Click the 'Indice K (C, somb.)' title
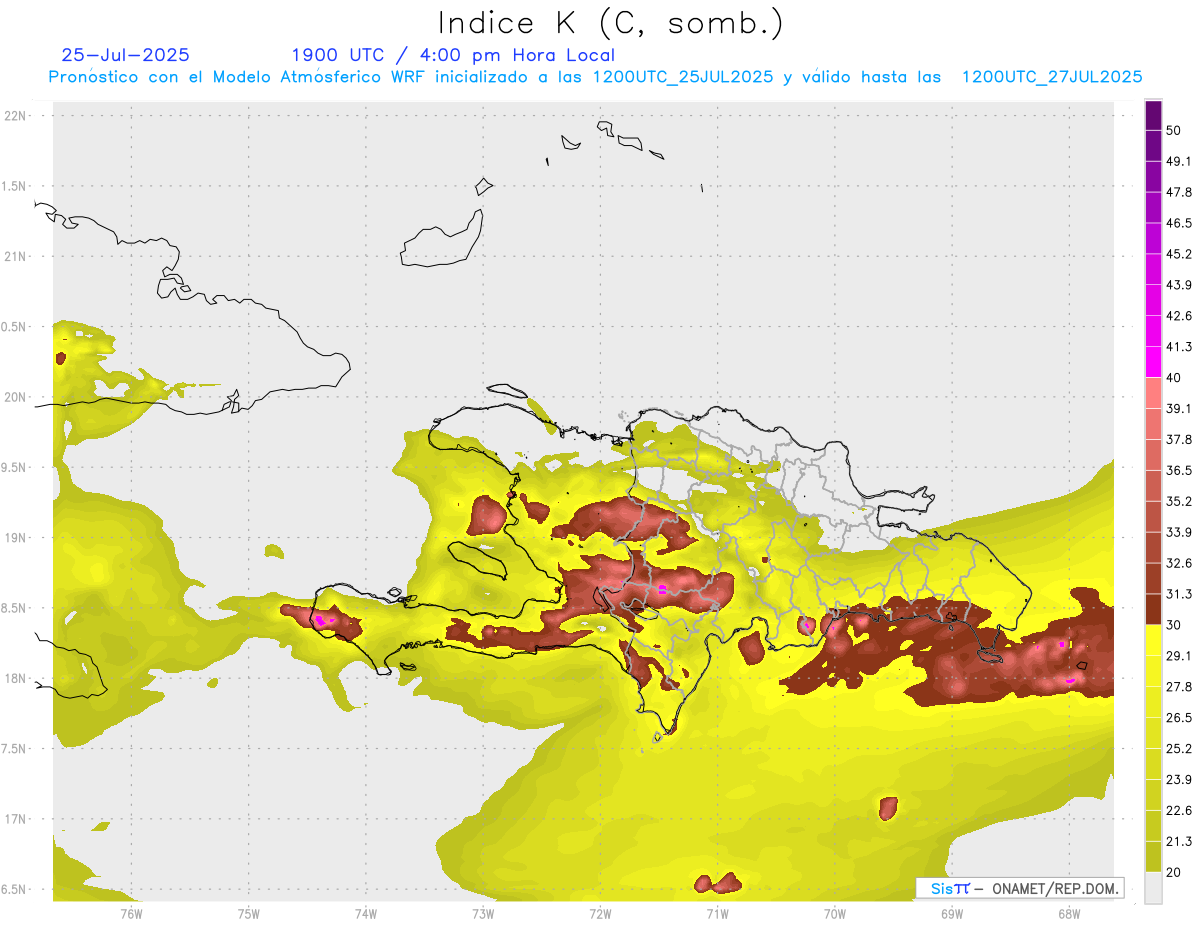 click(x=610, y=23)
